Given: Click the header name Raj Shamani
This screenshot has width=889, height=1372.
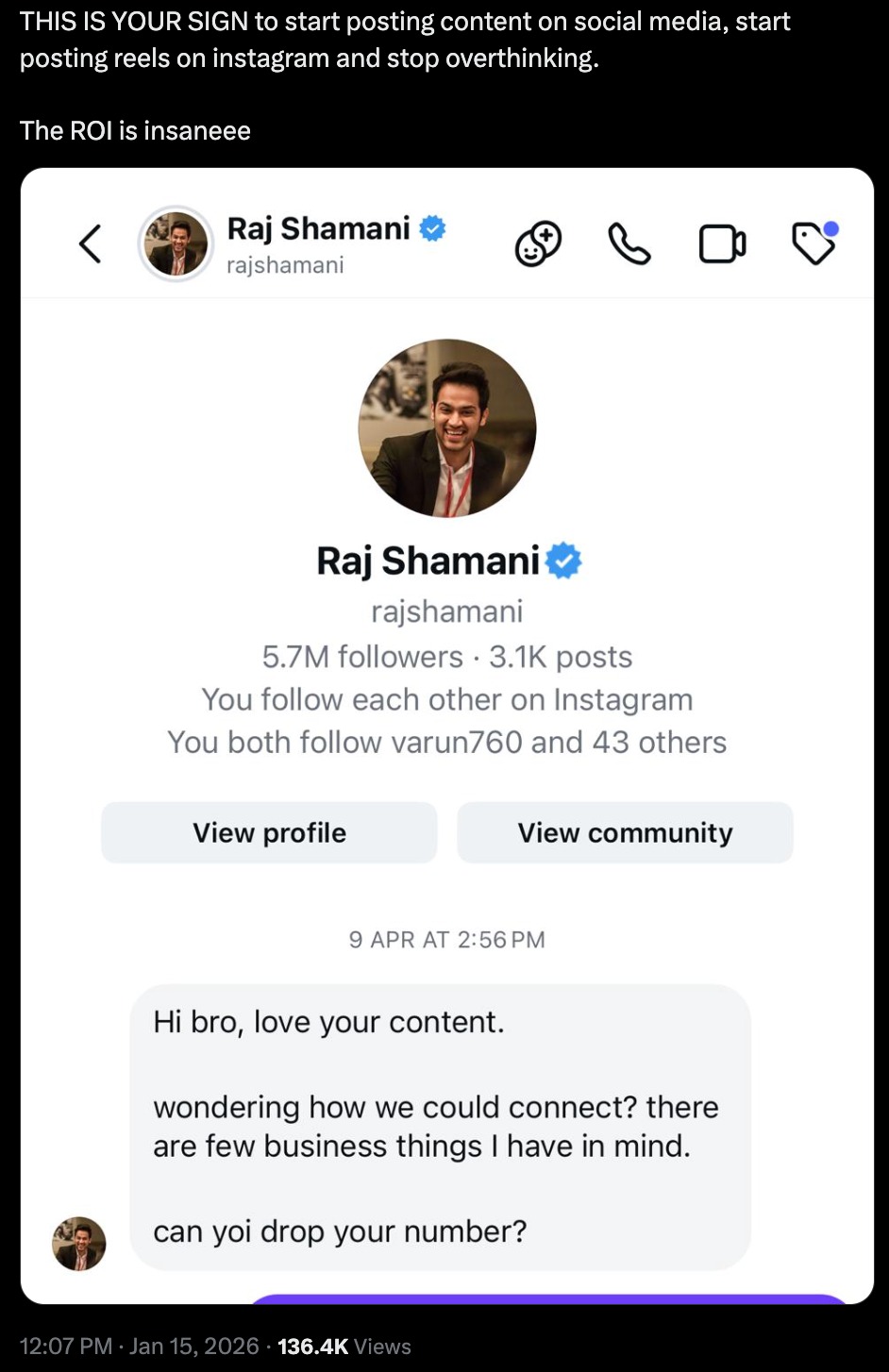Looking at the screenshot, I should 318,228.
